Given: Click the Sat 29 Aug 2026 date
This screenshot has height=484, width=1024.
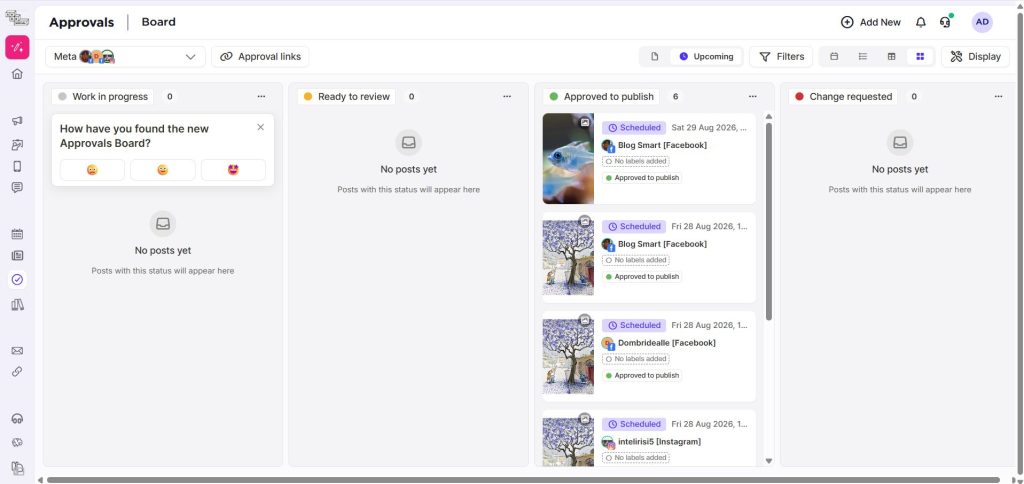Looking at the screenshot, I should tap(709, 128).
